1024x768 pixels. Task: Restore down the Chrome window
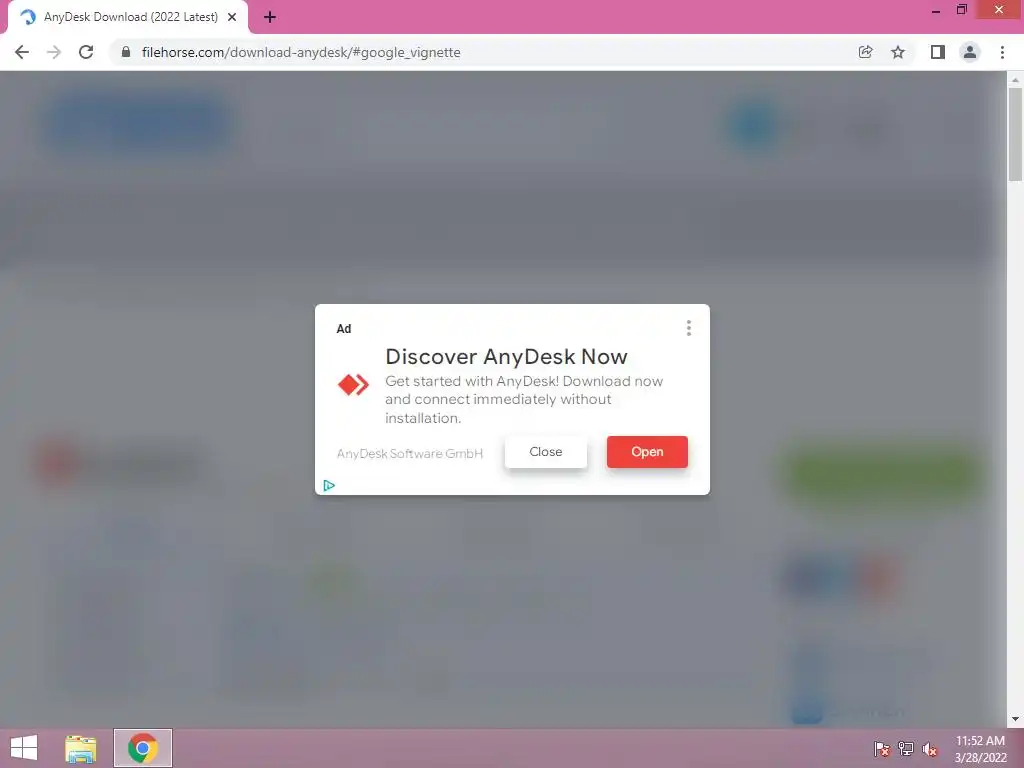(962, 10)
